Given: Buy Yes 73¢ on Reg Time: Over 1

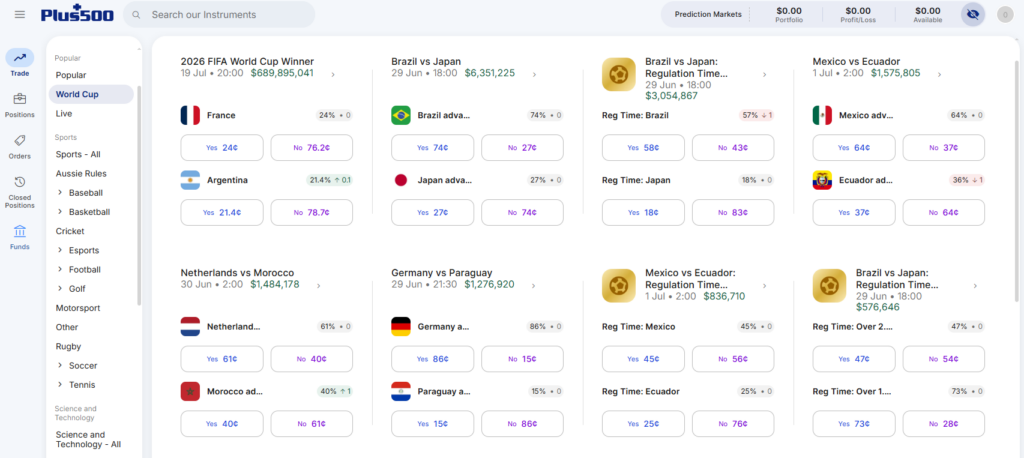Looking at the screenshot, I should point(854,423).
